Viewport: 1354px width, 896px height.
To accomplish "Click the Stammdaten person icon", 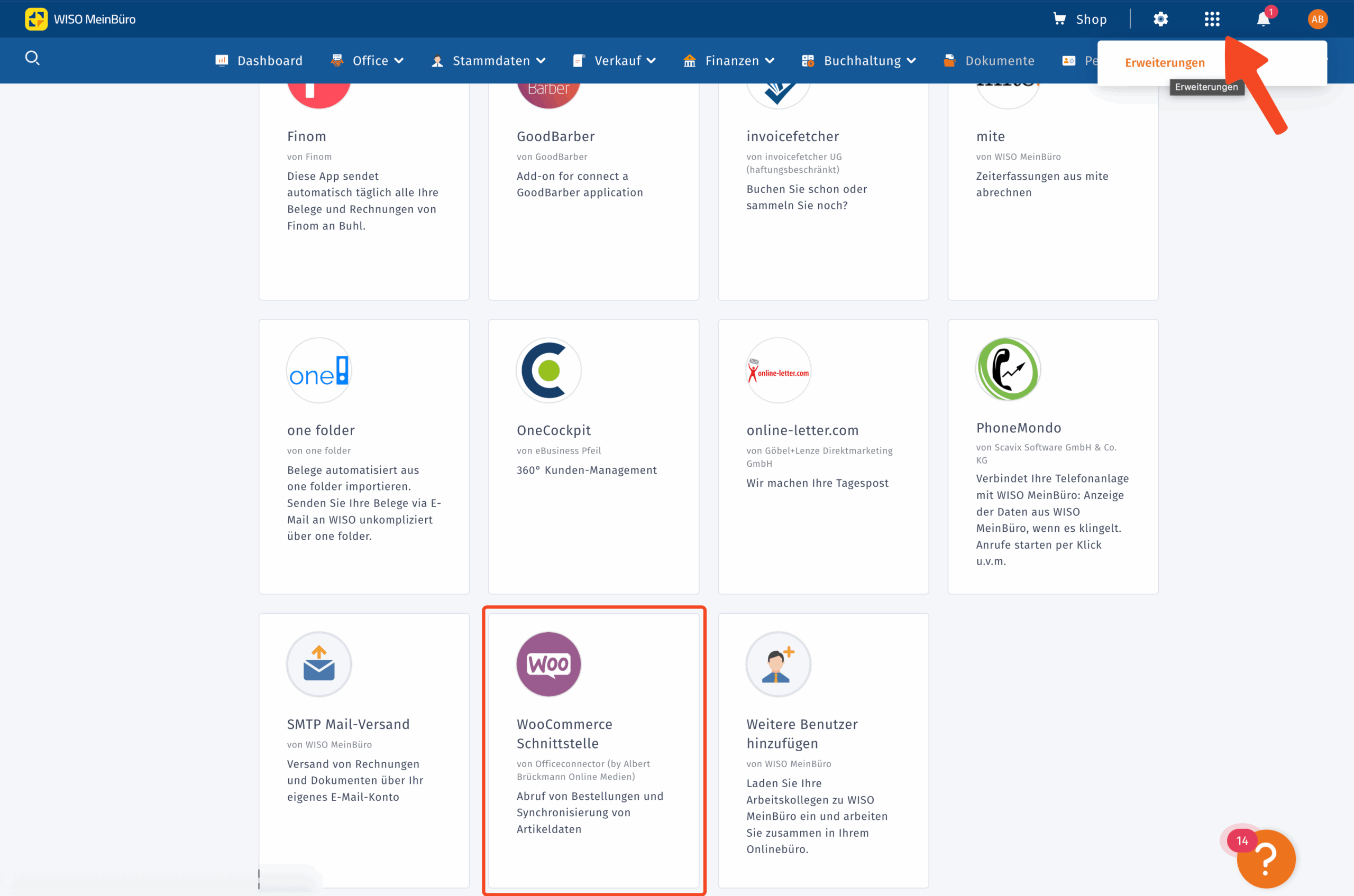I will [x=437, y=61].
